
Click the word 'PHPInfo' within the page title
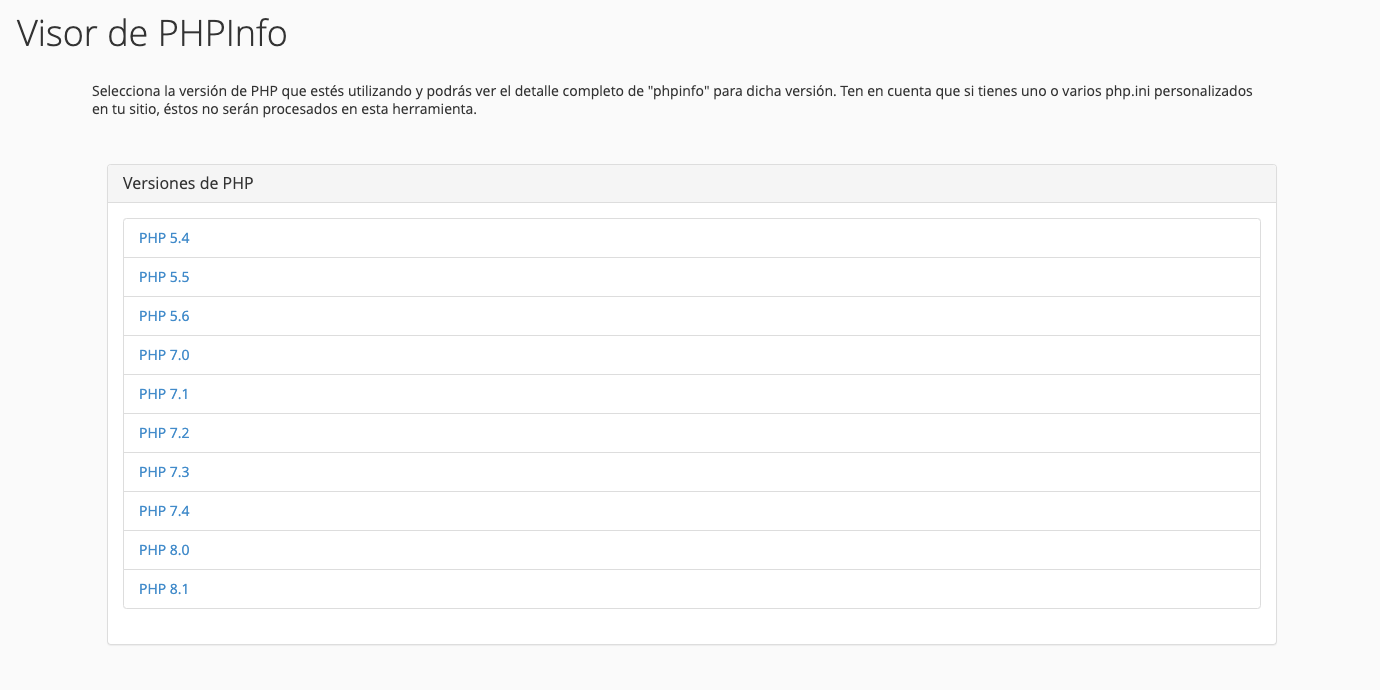[223, 33]
